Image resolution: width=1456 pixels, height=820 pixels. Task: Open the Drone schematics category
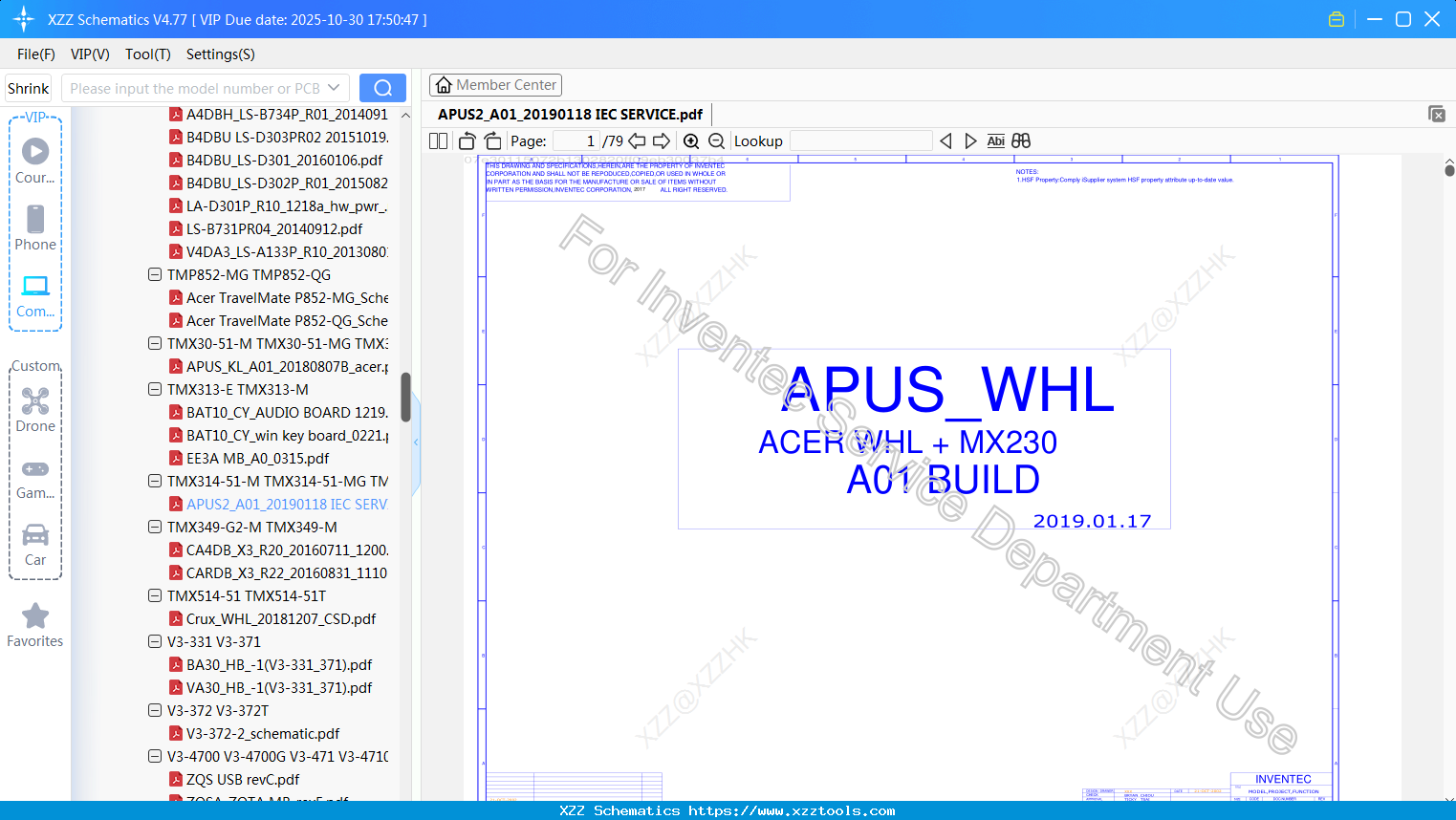click(35, 410)
